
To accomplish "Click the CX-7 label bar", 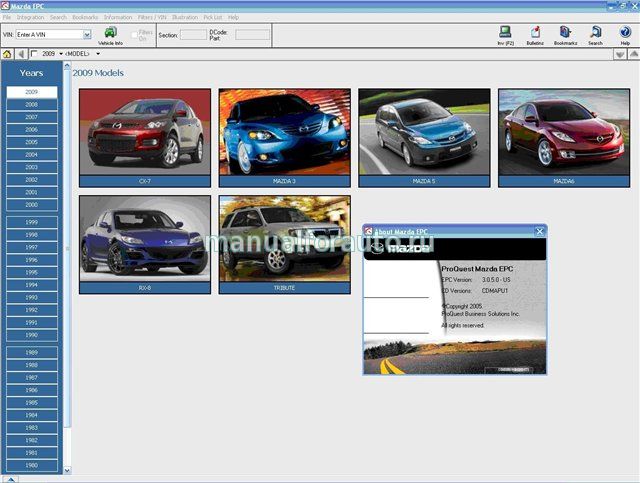I will pyautogui.click(x=145, y=181).
